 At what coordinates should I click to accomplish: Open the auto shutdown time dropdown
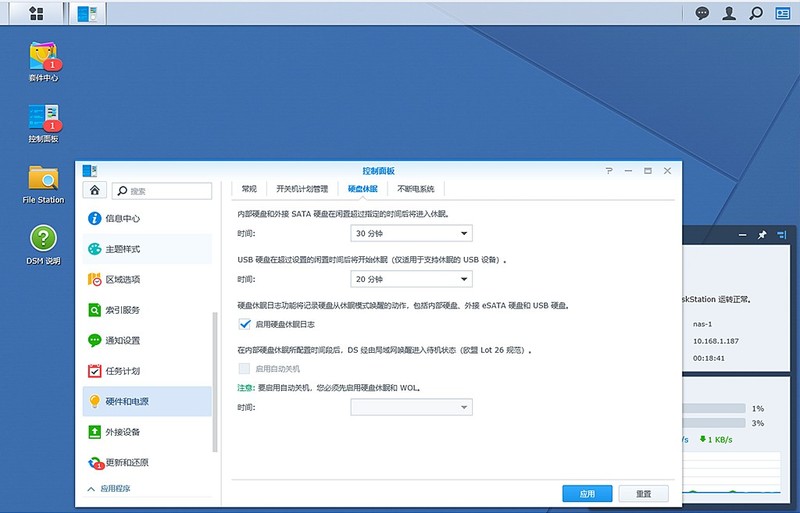coord(411,407)
